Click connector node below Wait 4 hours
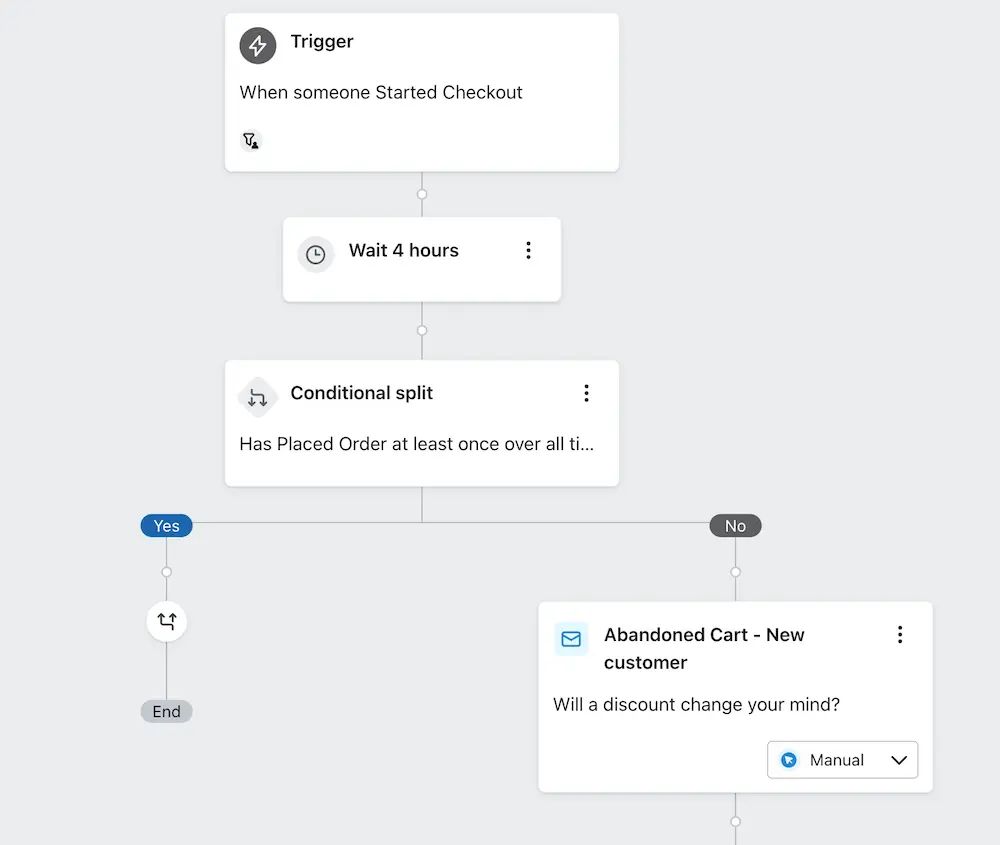 (x=422, y=330)
